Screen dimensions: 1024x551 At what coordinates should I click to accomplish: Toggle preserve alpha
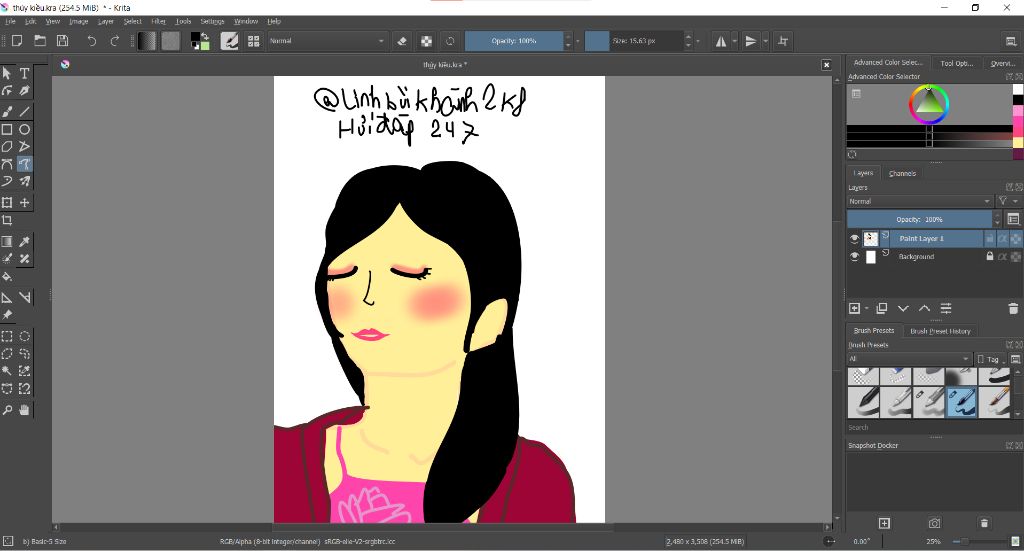point(426,40)
